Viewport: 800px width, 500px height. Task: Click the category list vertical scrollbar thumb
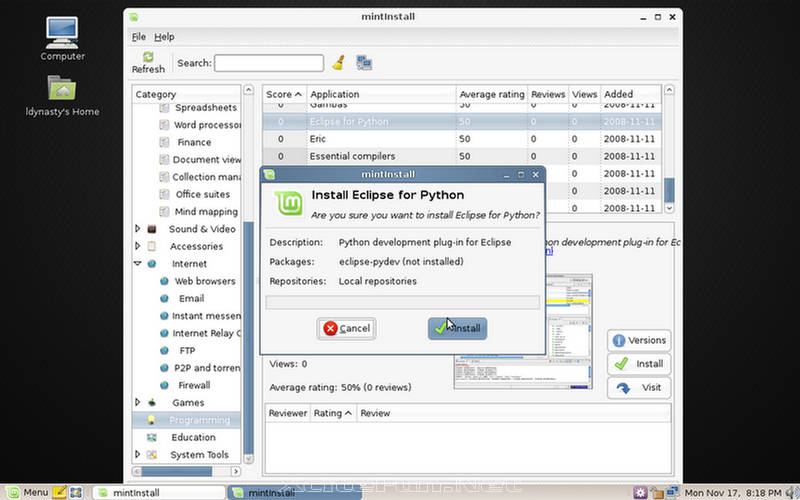248,337
